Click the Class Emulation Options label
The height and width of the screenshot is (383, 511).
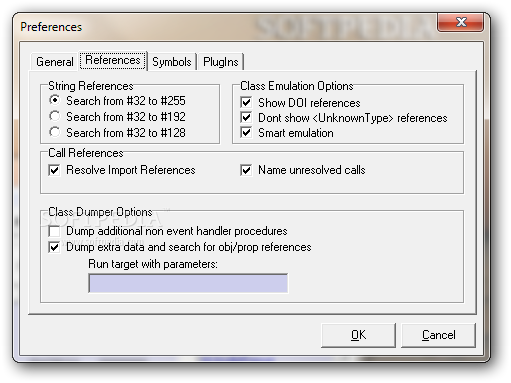(x=297, y=86)
